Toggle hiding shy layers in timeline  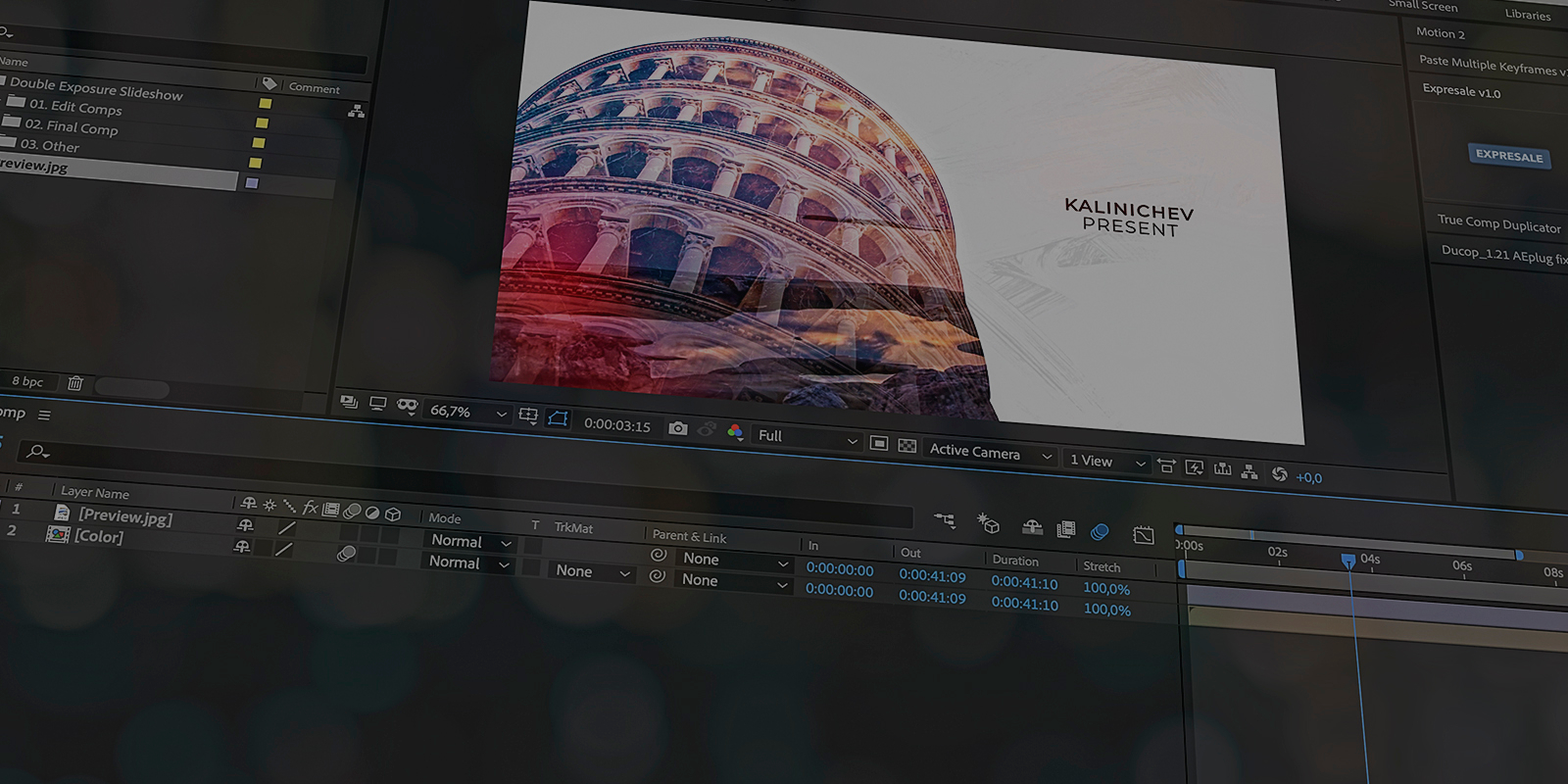(1032, 527)
